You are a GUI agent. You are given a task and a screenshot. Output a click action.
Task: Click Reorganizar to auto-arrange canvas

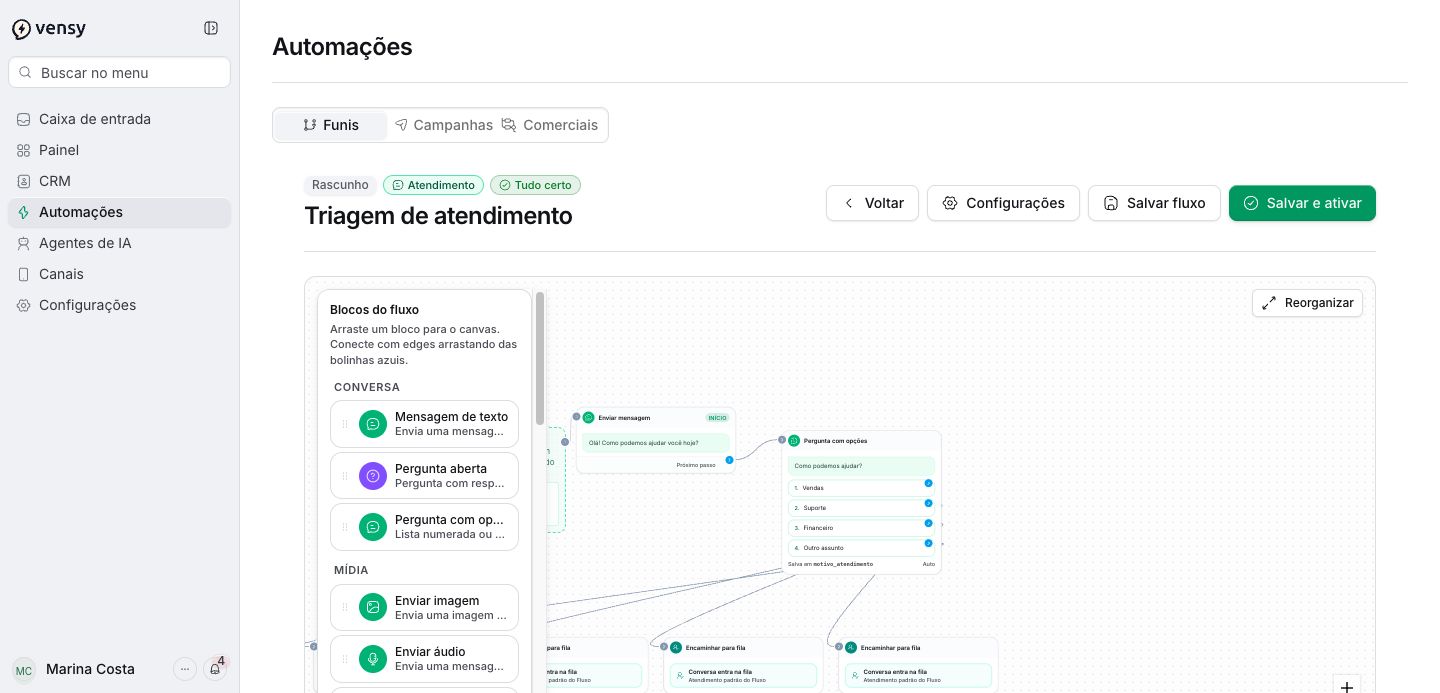pos(1307,303)
